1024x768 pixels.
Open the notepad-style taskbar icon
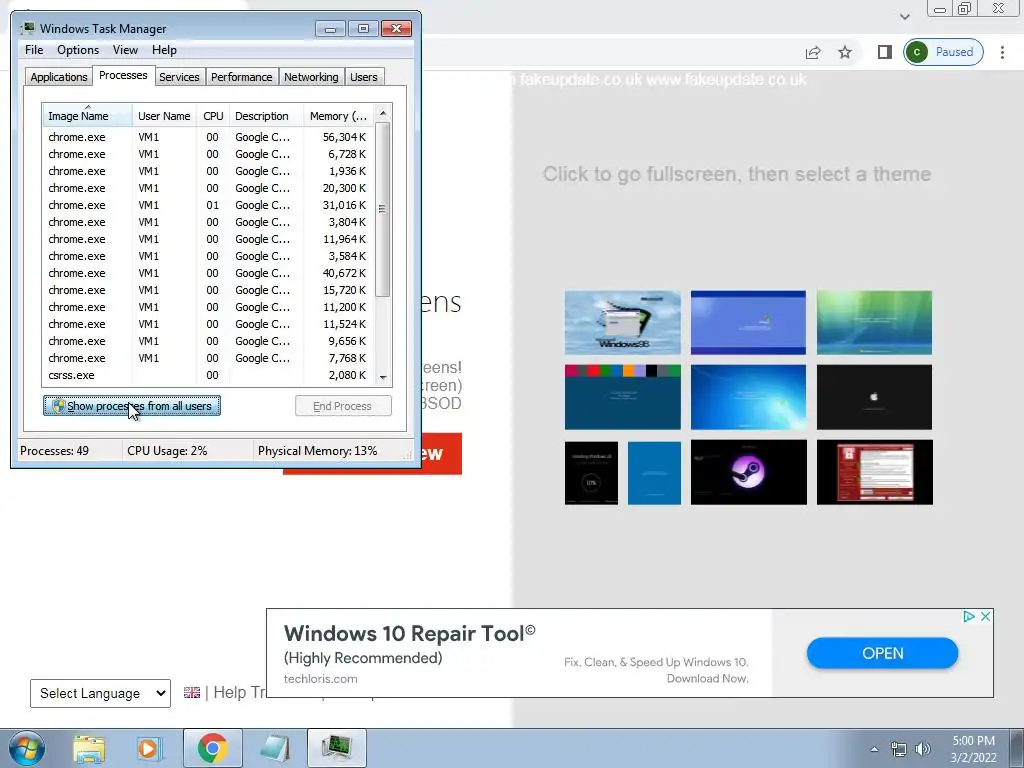[275, 748]
